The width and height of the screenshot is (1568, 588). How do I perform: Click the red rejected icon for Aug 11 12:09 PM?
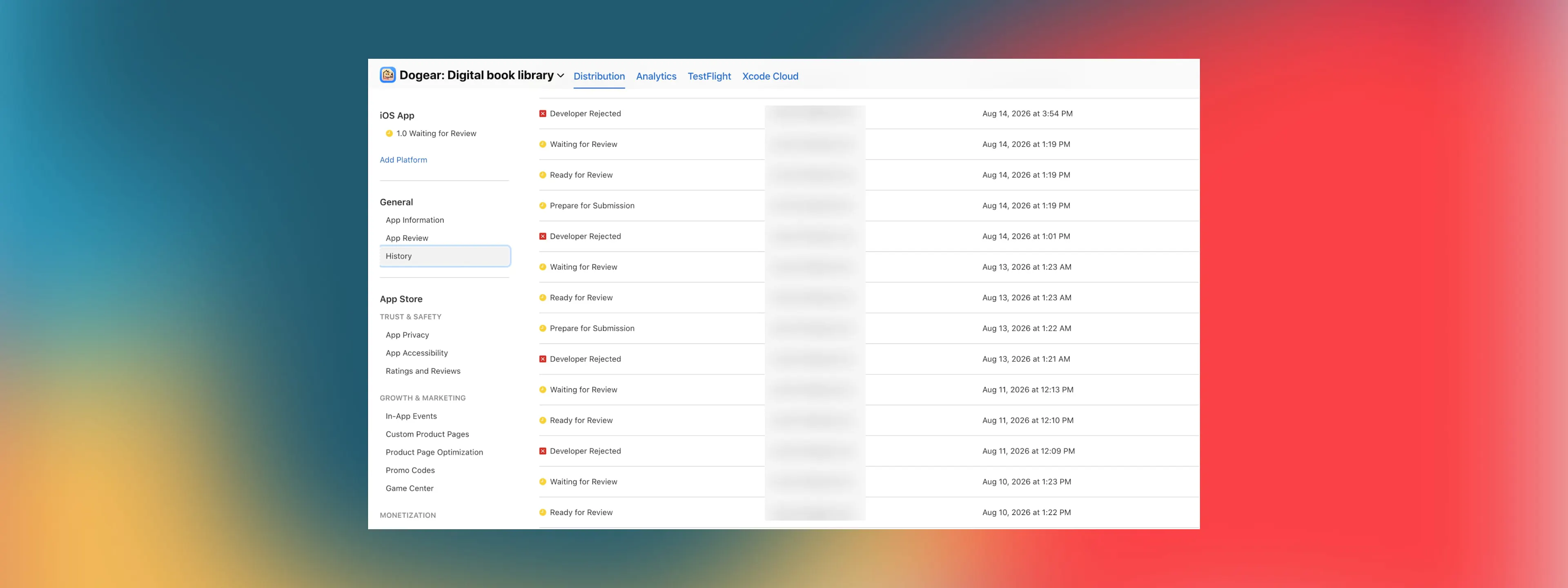[x=542, y=451]
